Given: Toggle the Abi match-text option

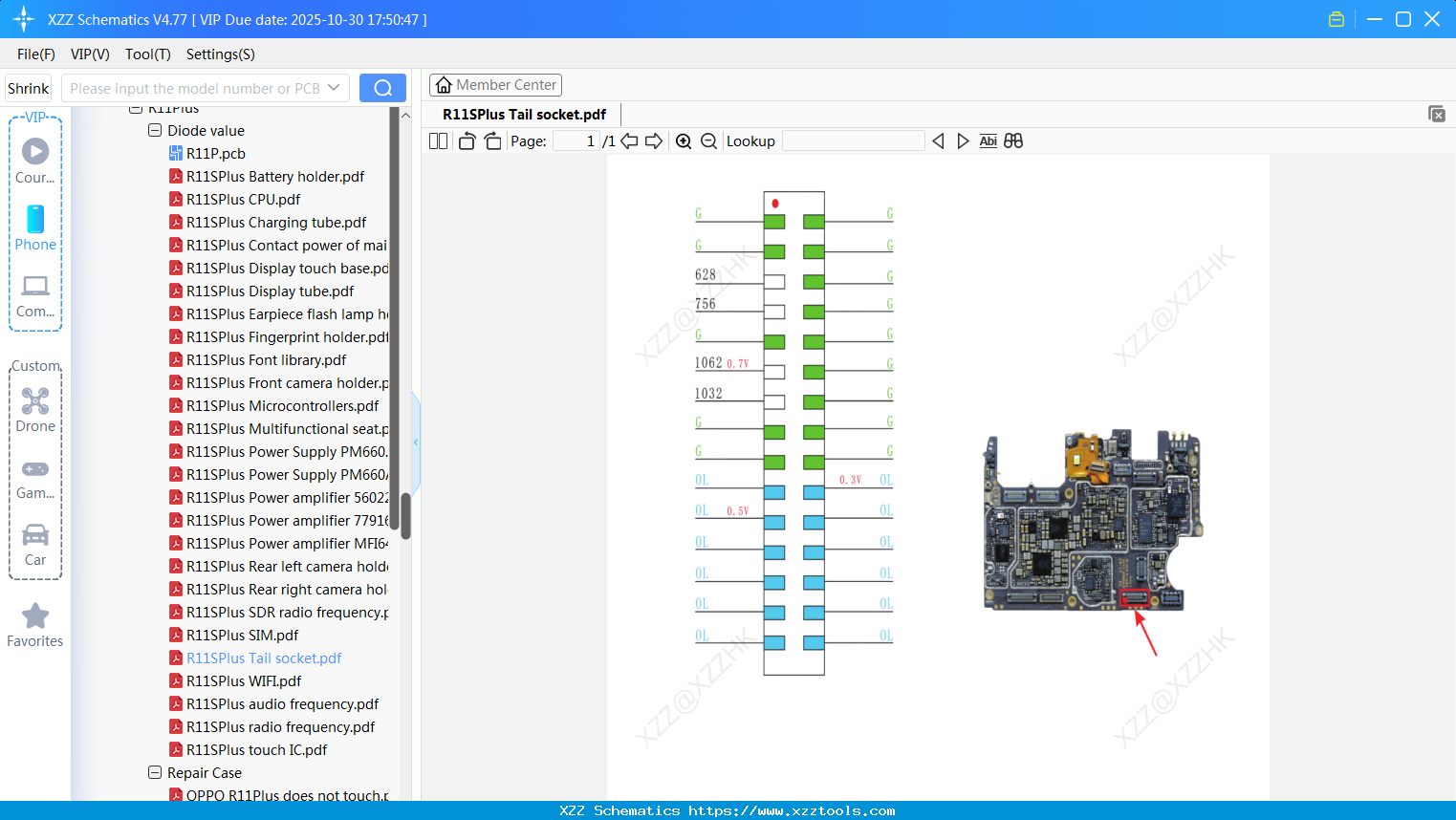Looking at the screenshot, I should 988,141.
